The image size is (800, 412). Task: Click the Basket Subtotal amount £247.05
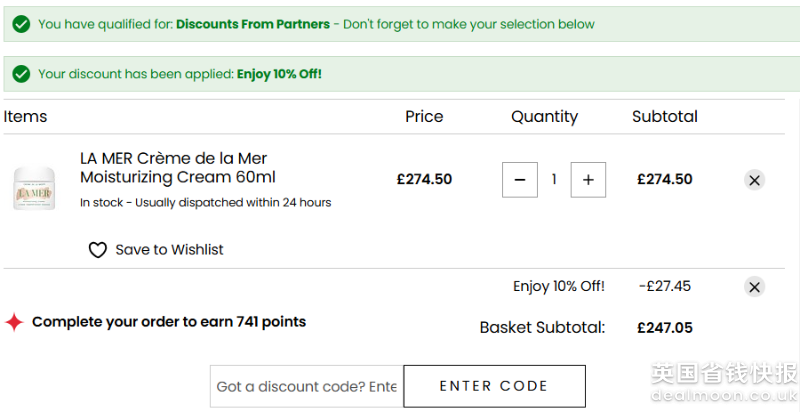coord(664,327)
